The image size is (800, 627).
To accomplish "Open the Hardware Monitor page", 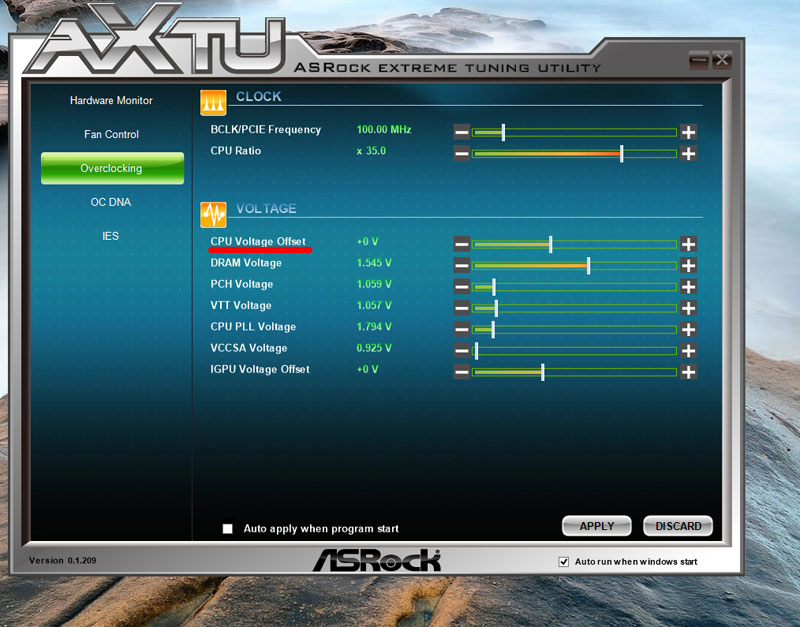I will (x=111, y=101).
